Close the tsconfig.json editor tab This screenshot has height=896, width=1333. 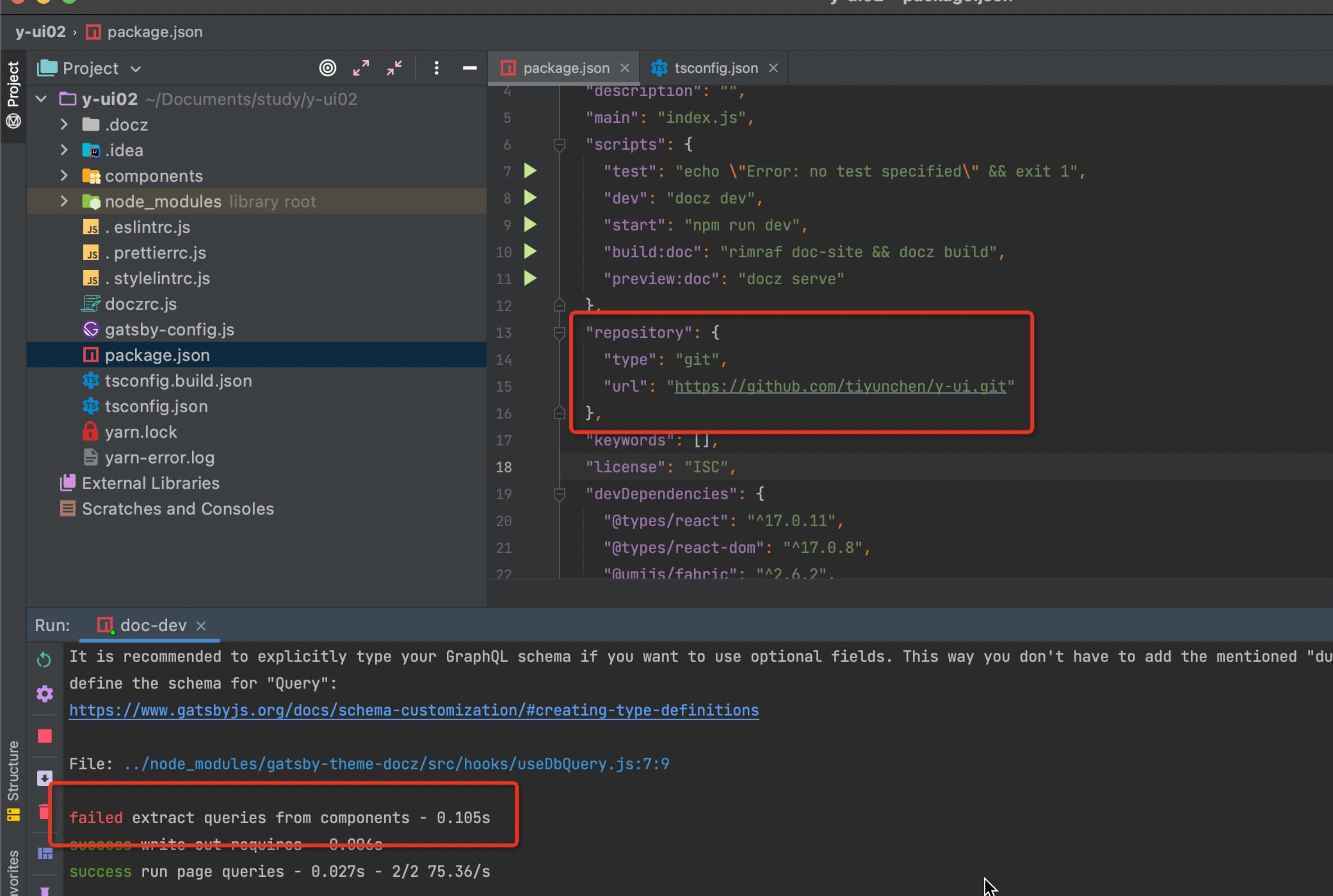click(x=773, y=68)
